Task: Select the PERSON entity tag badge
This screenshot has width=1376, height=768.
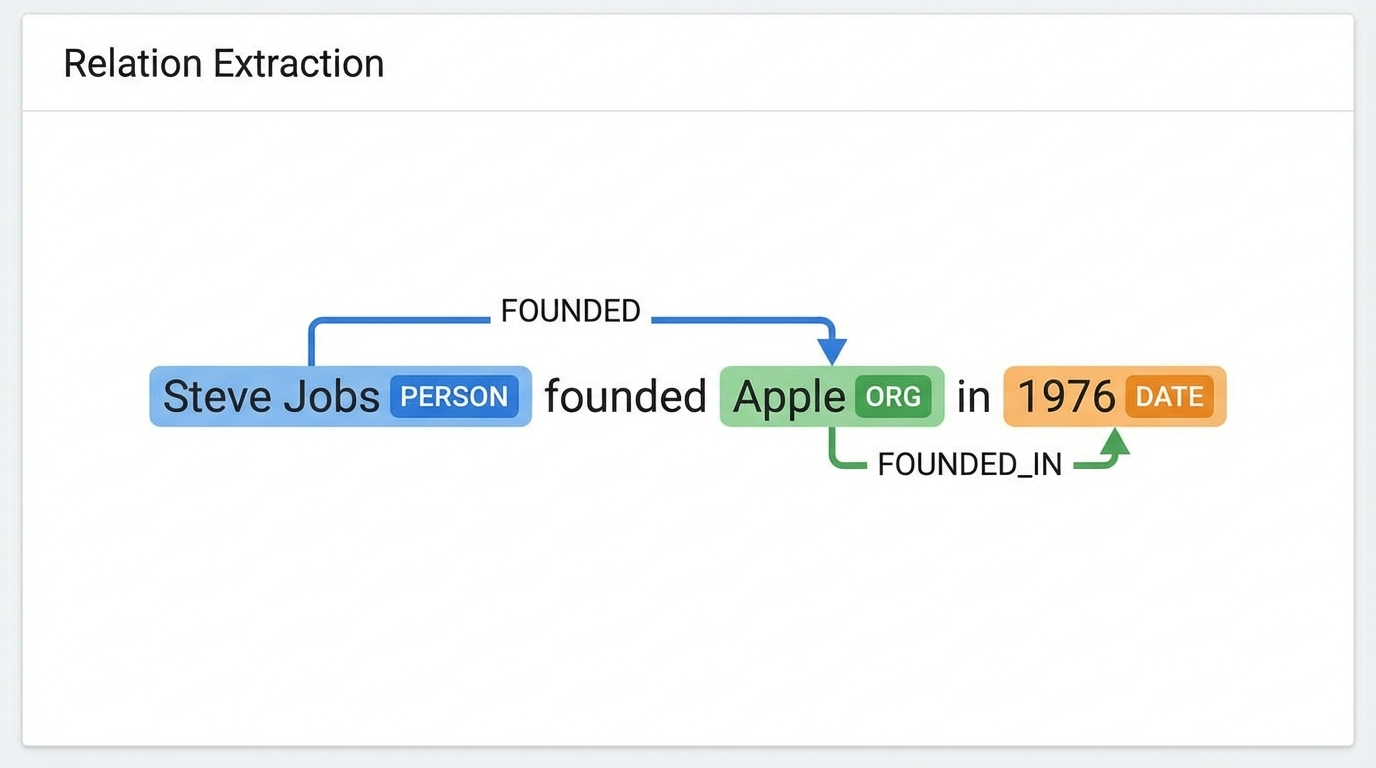Action: [454, 397]
